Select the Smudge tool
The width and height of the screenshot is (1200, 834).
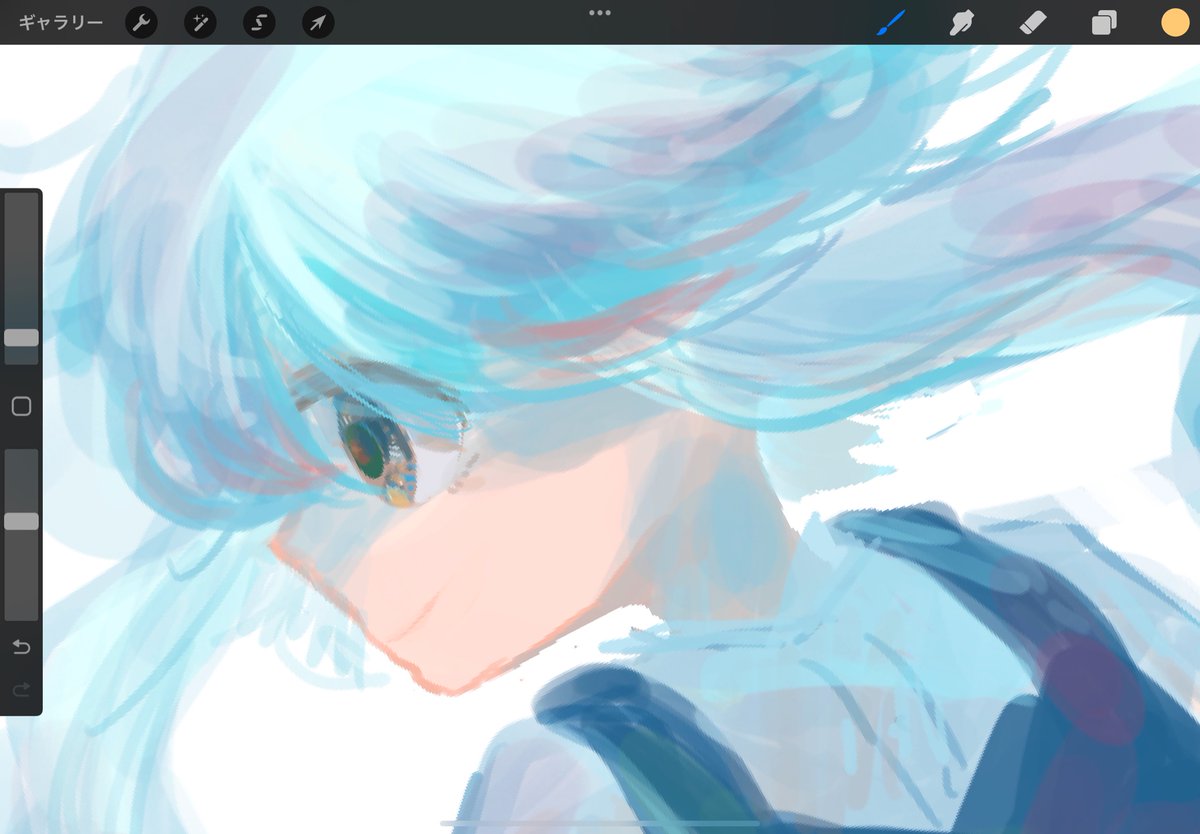[961, 23]
